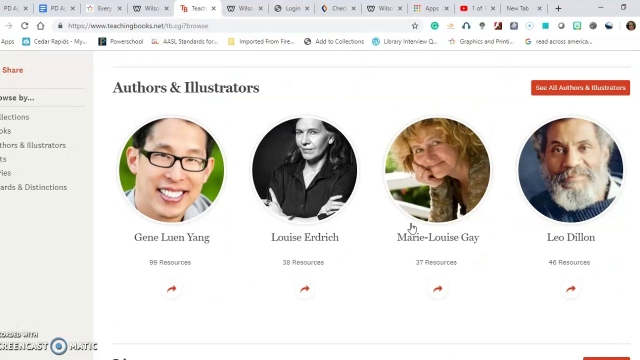Screen dimensions: 640x360
Task: Open the Add to Collections bookmark
Action: 334,42
